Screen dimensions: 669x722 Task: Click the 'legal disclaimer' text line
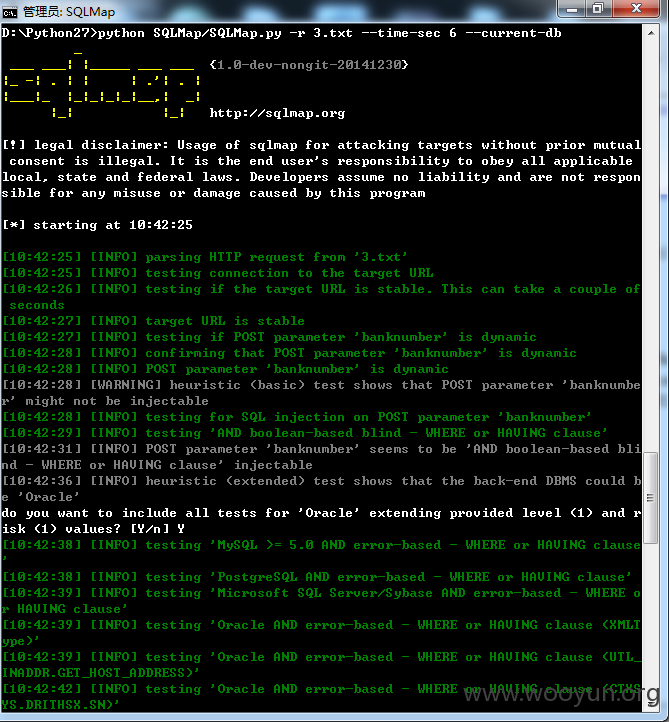tap(321, 145)
